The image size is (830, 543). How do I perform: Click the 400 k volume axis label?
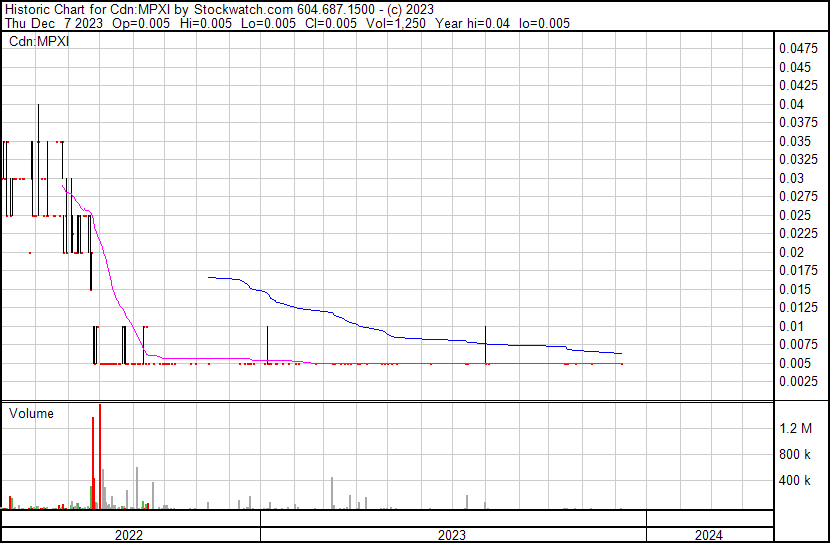pyautogui.click(x=795, y=481)
